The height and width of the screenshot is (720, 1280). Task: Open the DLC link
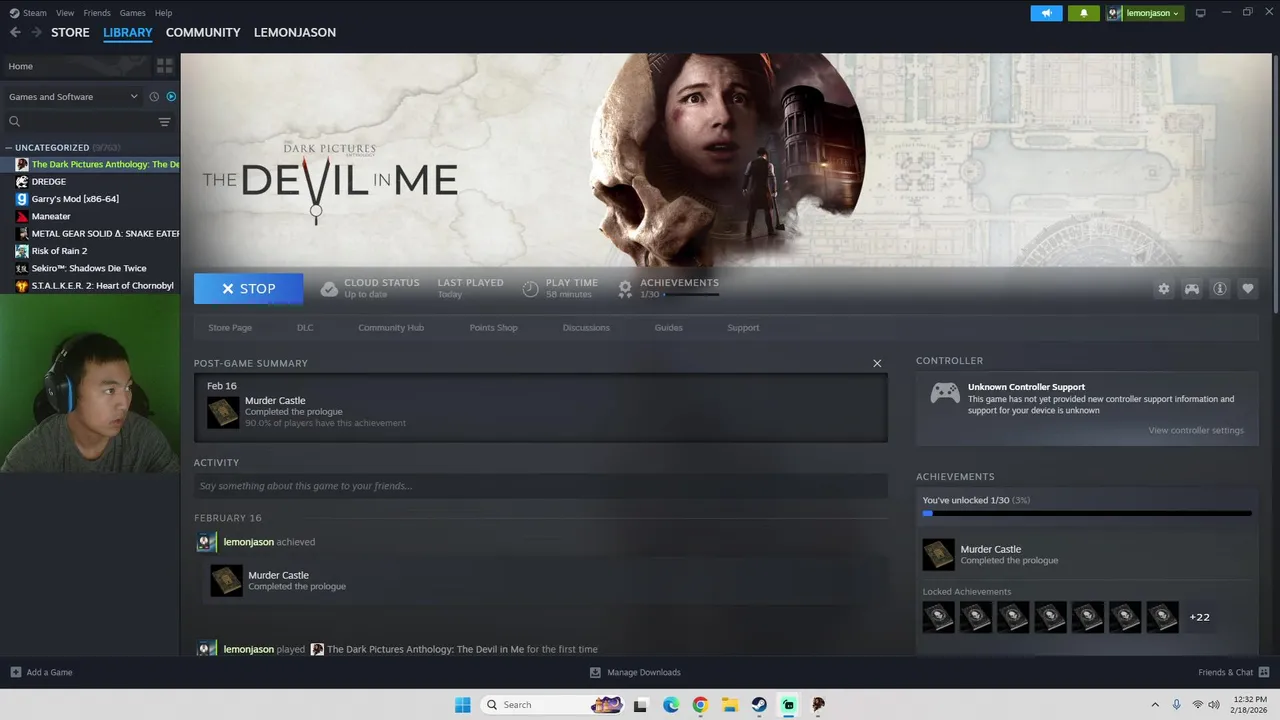(305, 328)
